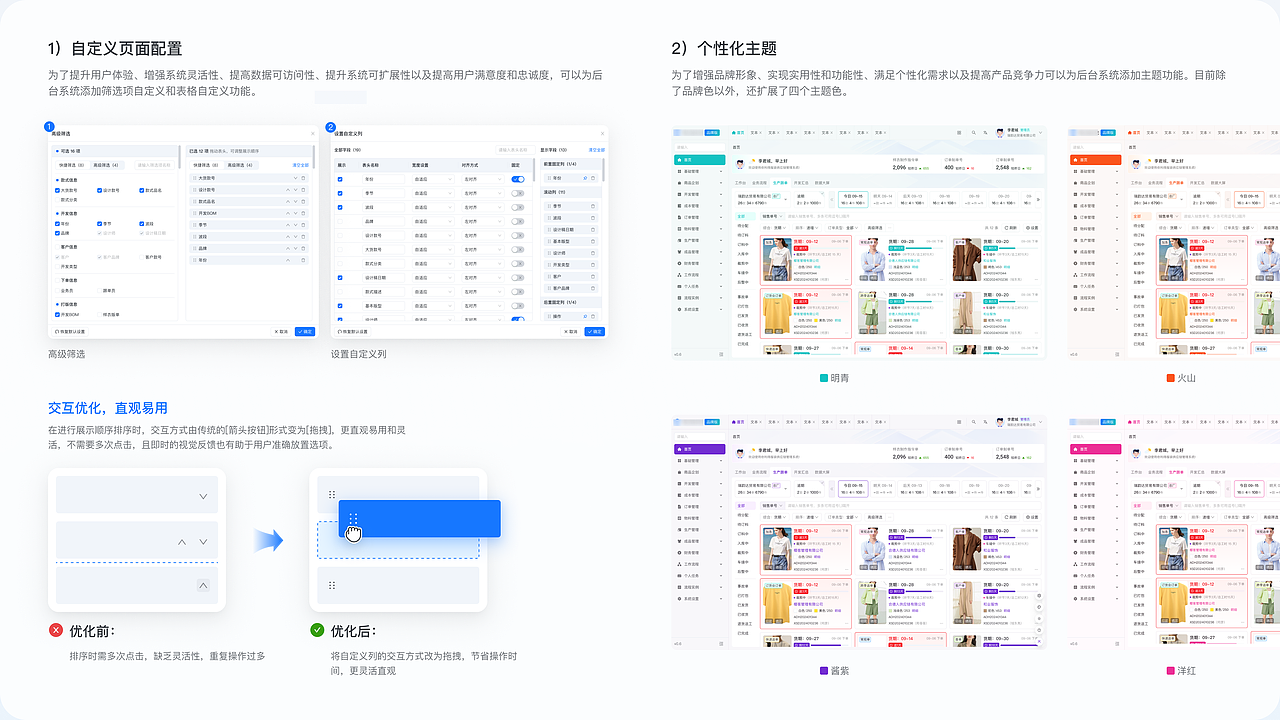Click 请输入表头名称 search field
Viewport: 1280px width, 720px height.
515,150
